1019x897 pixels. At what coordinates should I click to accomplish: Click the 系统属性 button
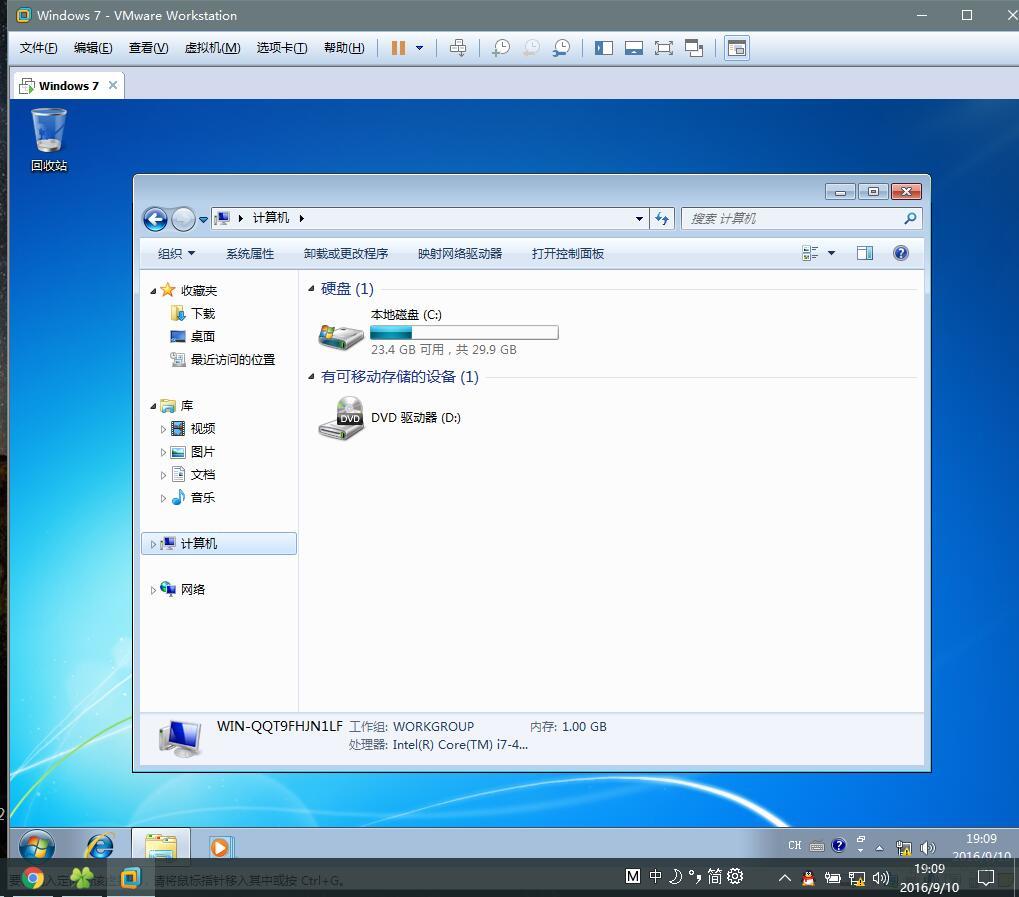click(x=250, y=254)
